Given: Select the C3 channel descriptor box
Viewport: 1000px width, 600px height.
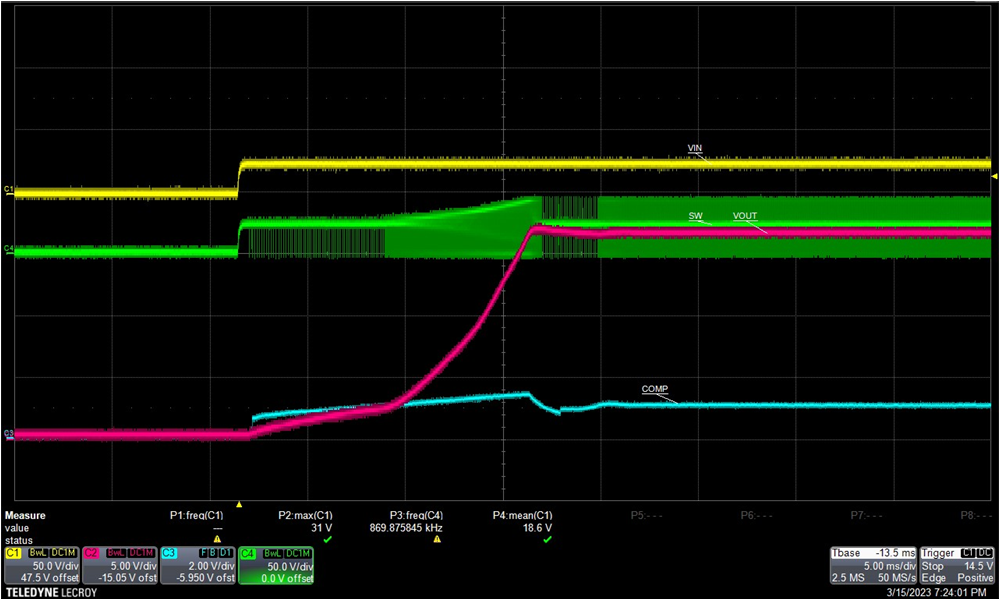Looking at the screenshot, I should 197,565.
